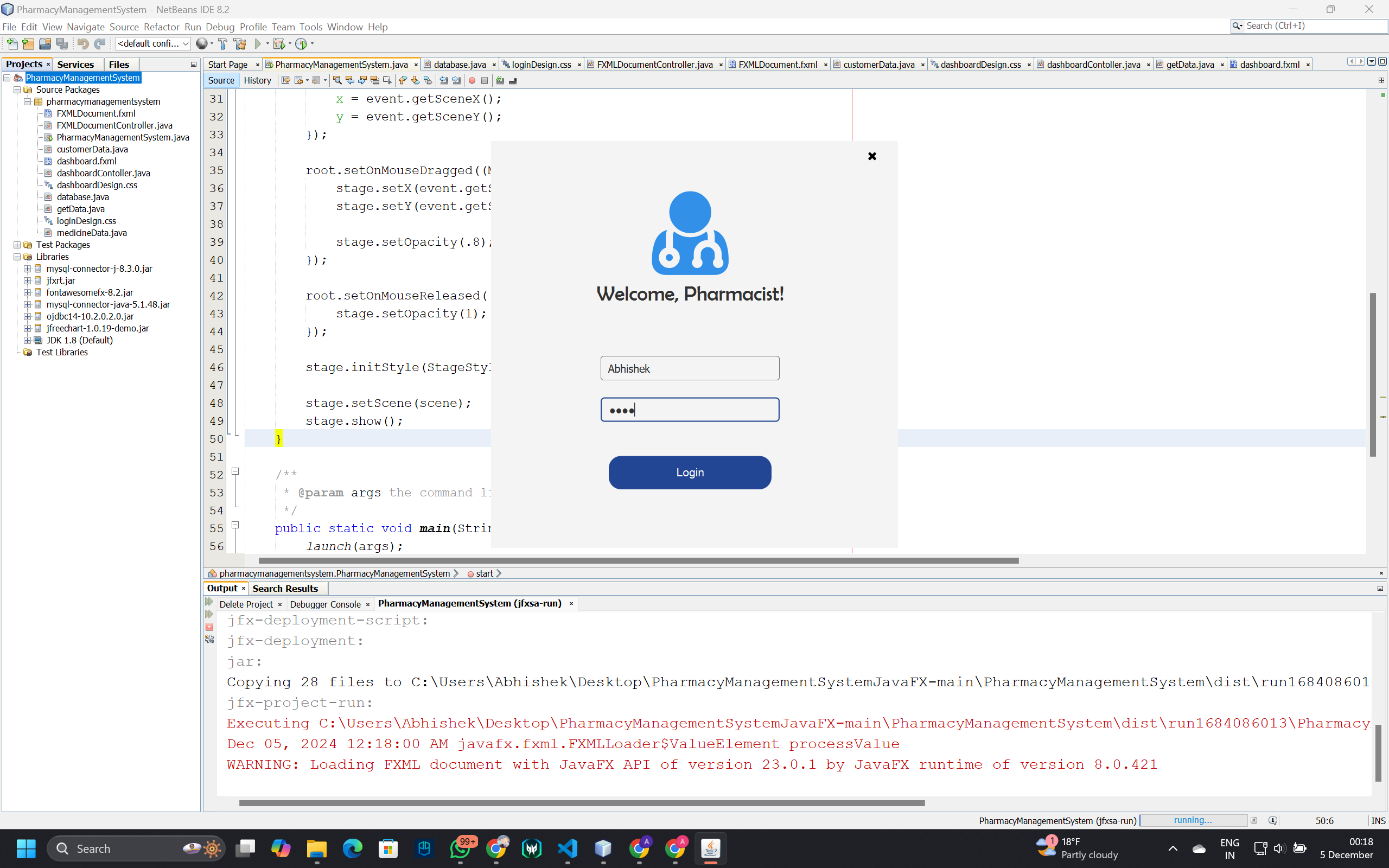Screen dimensions: 1389x868
Task: Click the NetBeans Search (Ctrl+I) box
Action: tap(1309, 26)
